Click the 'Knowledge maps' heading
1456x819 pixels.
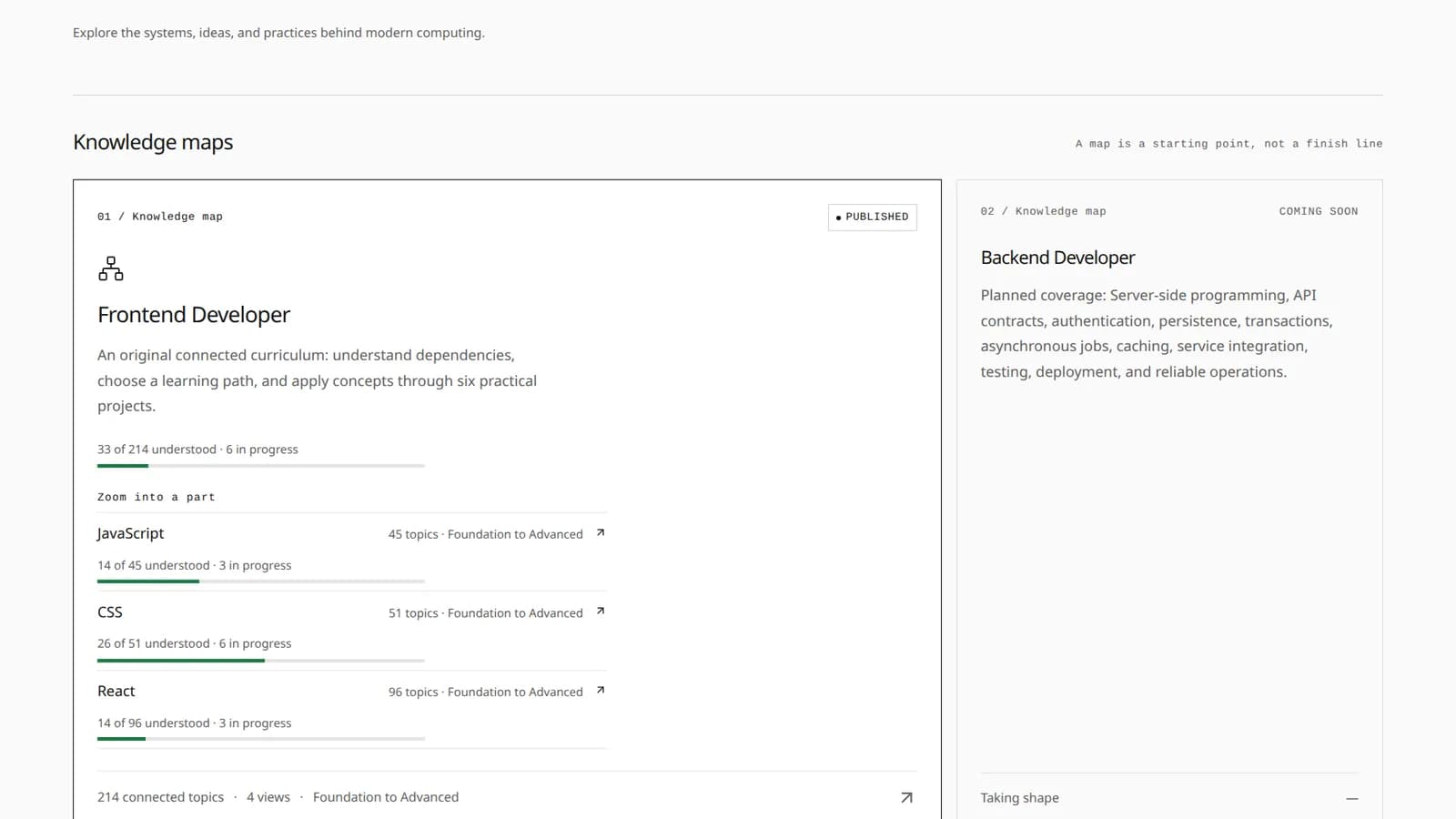pos(153,143)
